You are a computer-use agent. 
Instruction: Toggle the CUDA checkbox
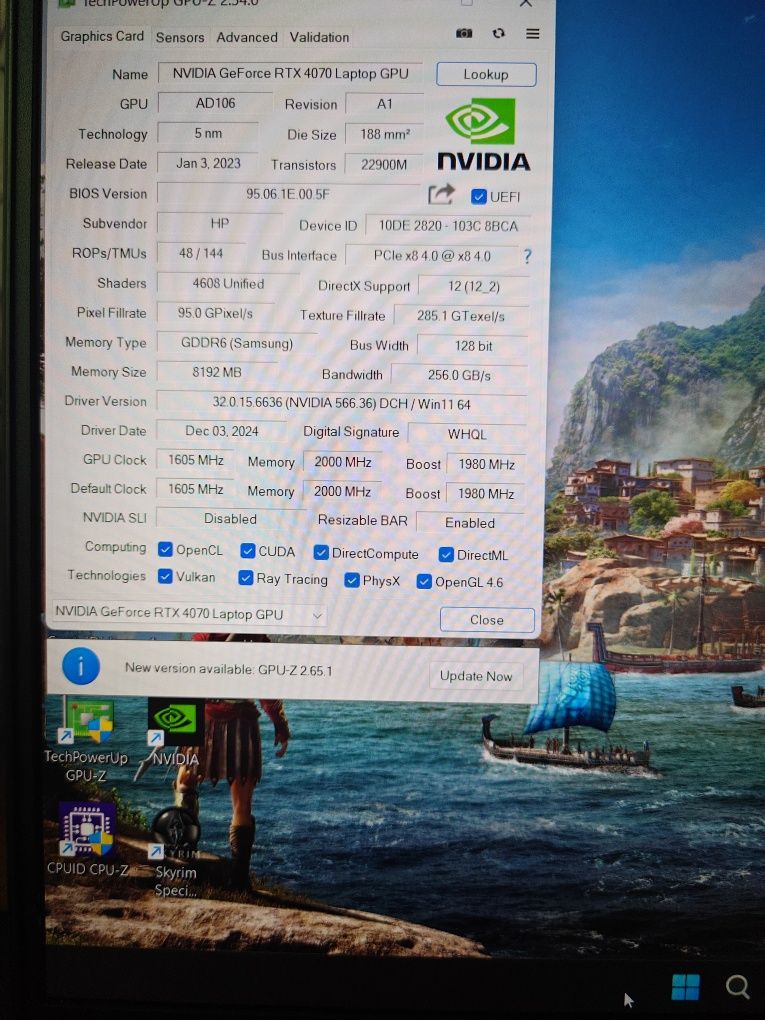(247, 551)
